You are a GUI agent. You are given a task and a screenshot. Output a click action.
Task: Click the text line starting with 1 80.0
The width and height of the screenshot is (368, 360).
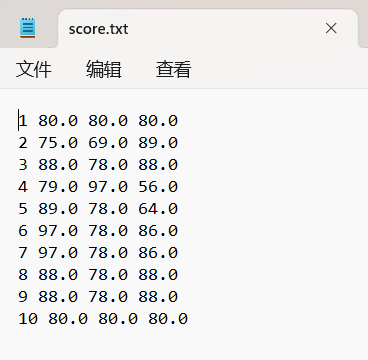pyautogui.click(x=98, y=121)
